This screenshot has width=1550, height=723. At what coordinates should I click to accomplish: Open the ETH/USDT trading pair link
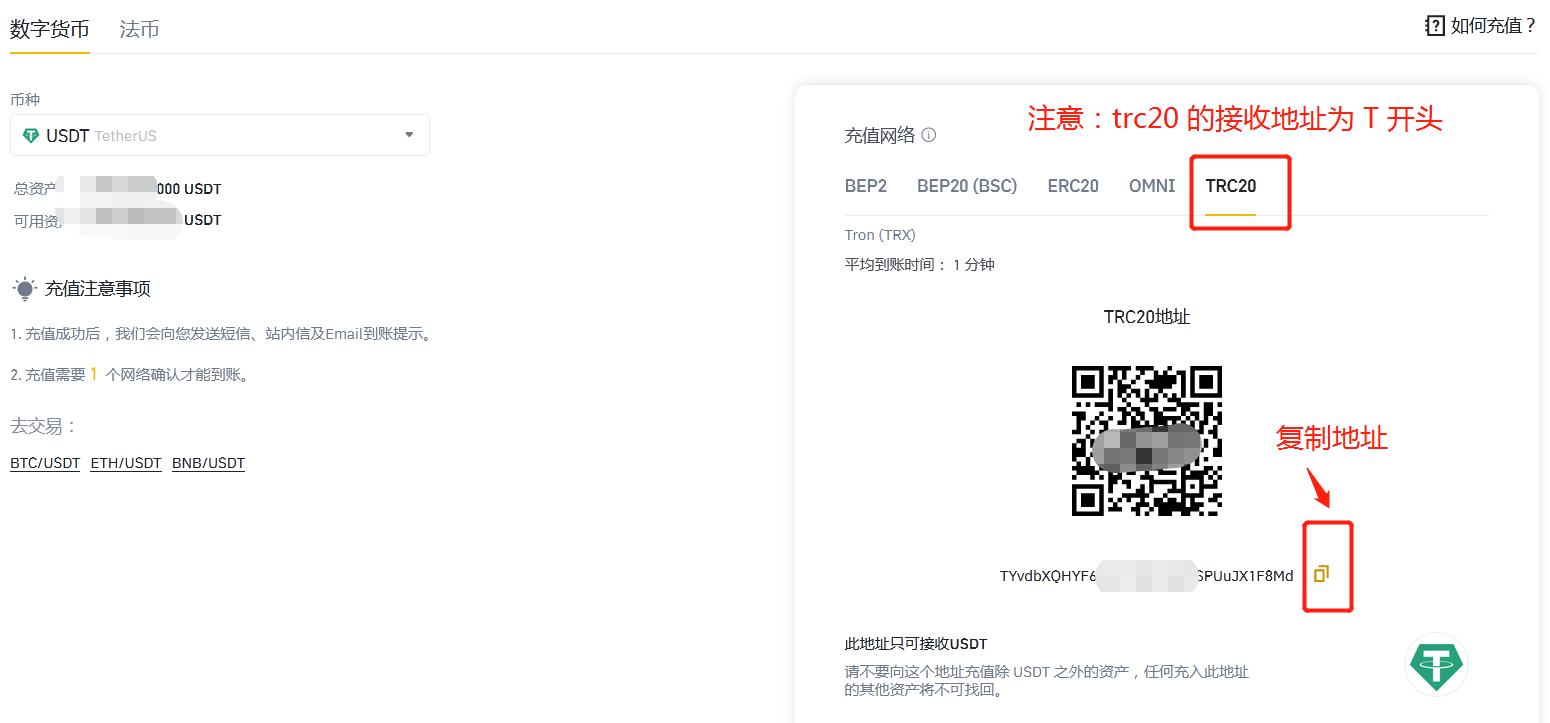tap(125, 462)
